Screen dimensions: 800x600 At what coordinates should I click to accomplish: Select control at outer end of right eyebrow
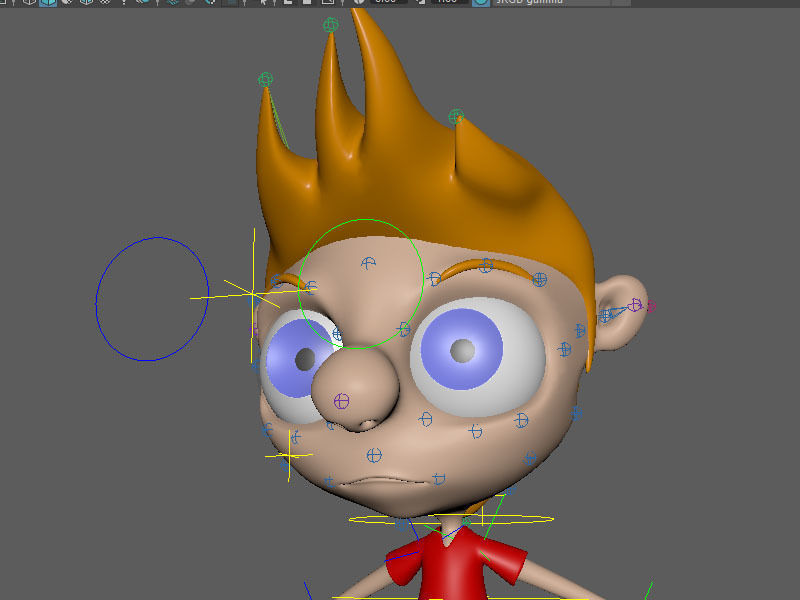click(539, 279)
